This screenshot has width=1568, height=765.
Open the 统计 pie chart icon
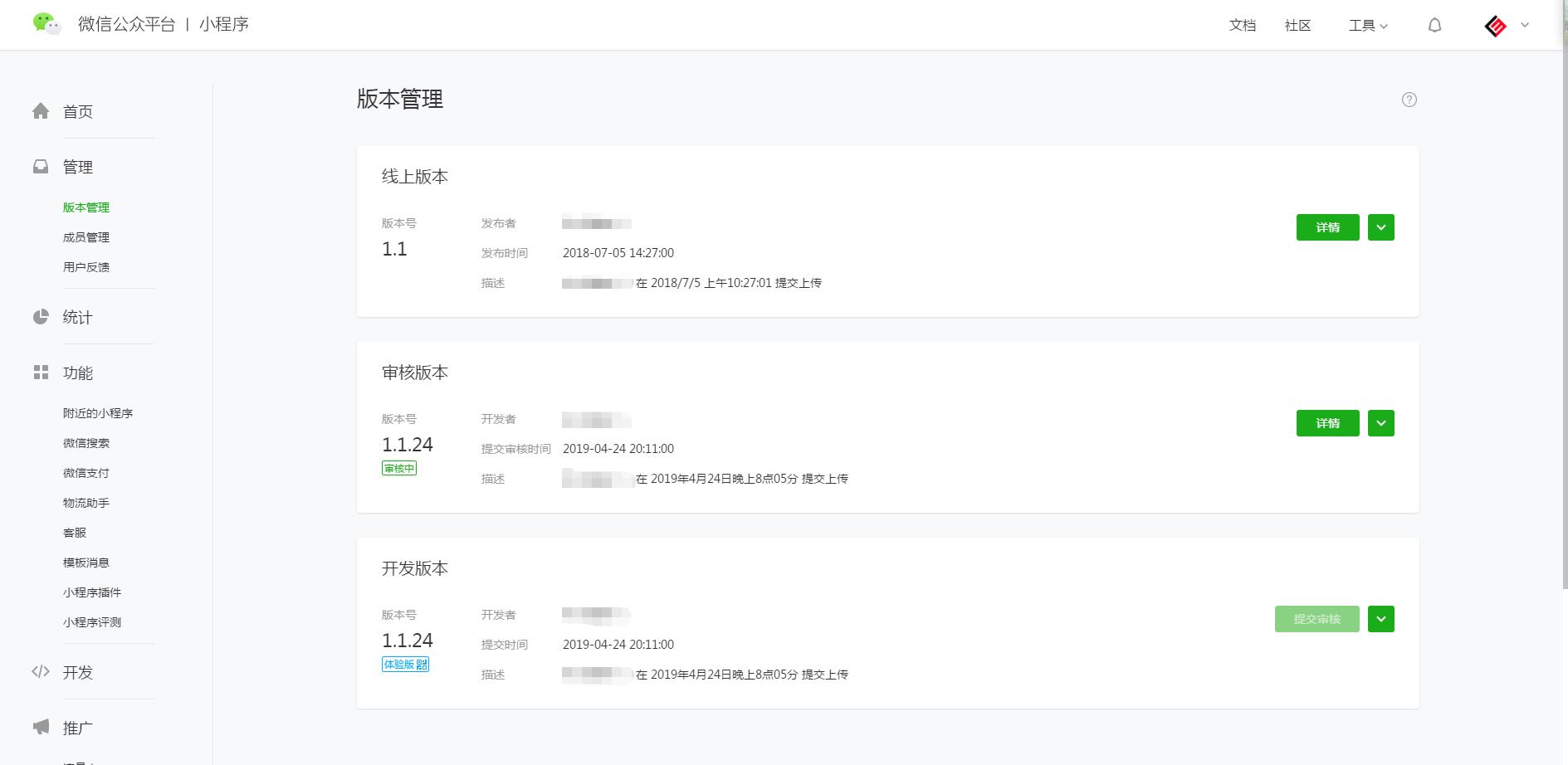pos(41,316)
